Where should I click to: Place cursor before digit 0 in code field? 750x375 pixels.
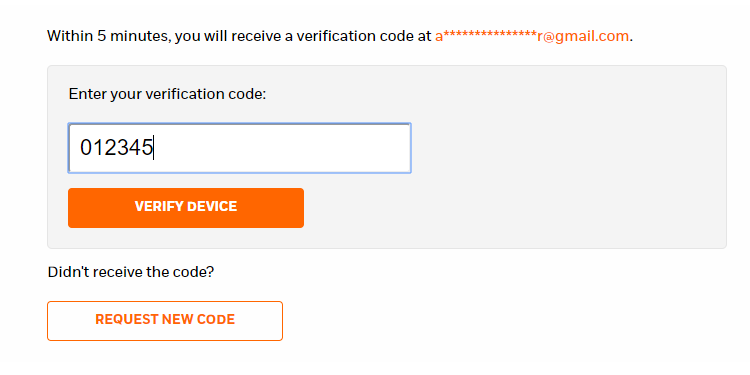(x=80, y=148)
